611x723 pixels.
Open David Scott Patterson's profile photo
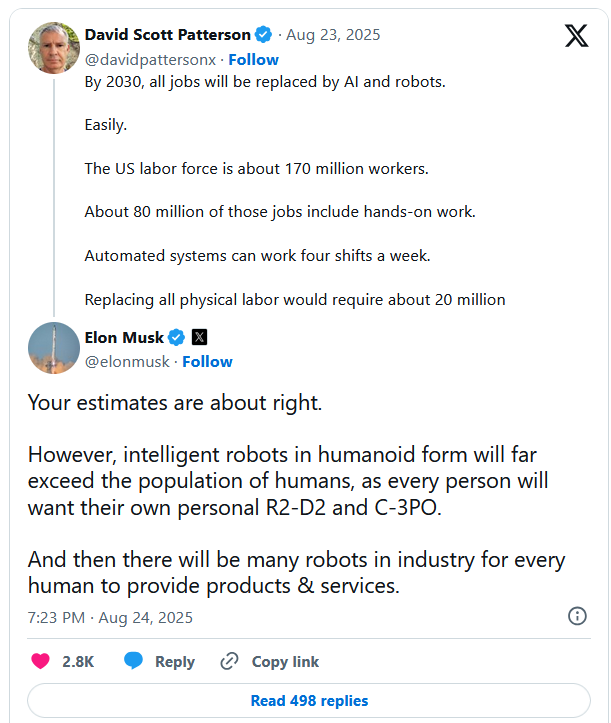[53, 47]
